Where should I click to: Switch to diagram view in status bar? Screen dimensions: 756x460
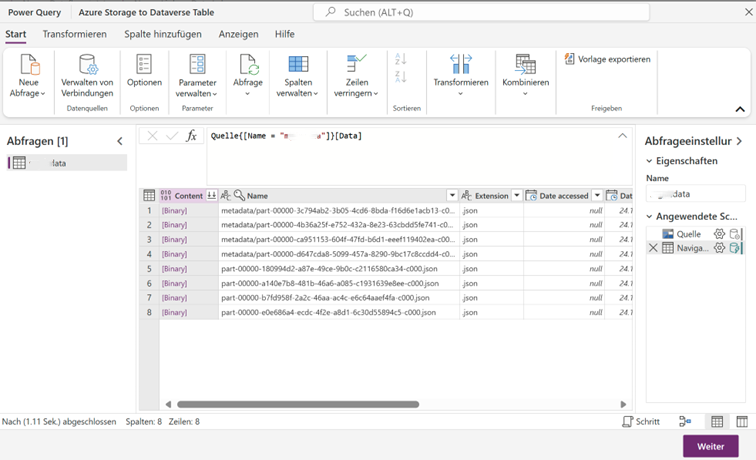685,422
